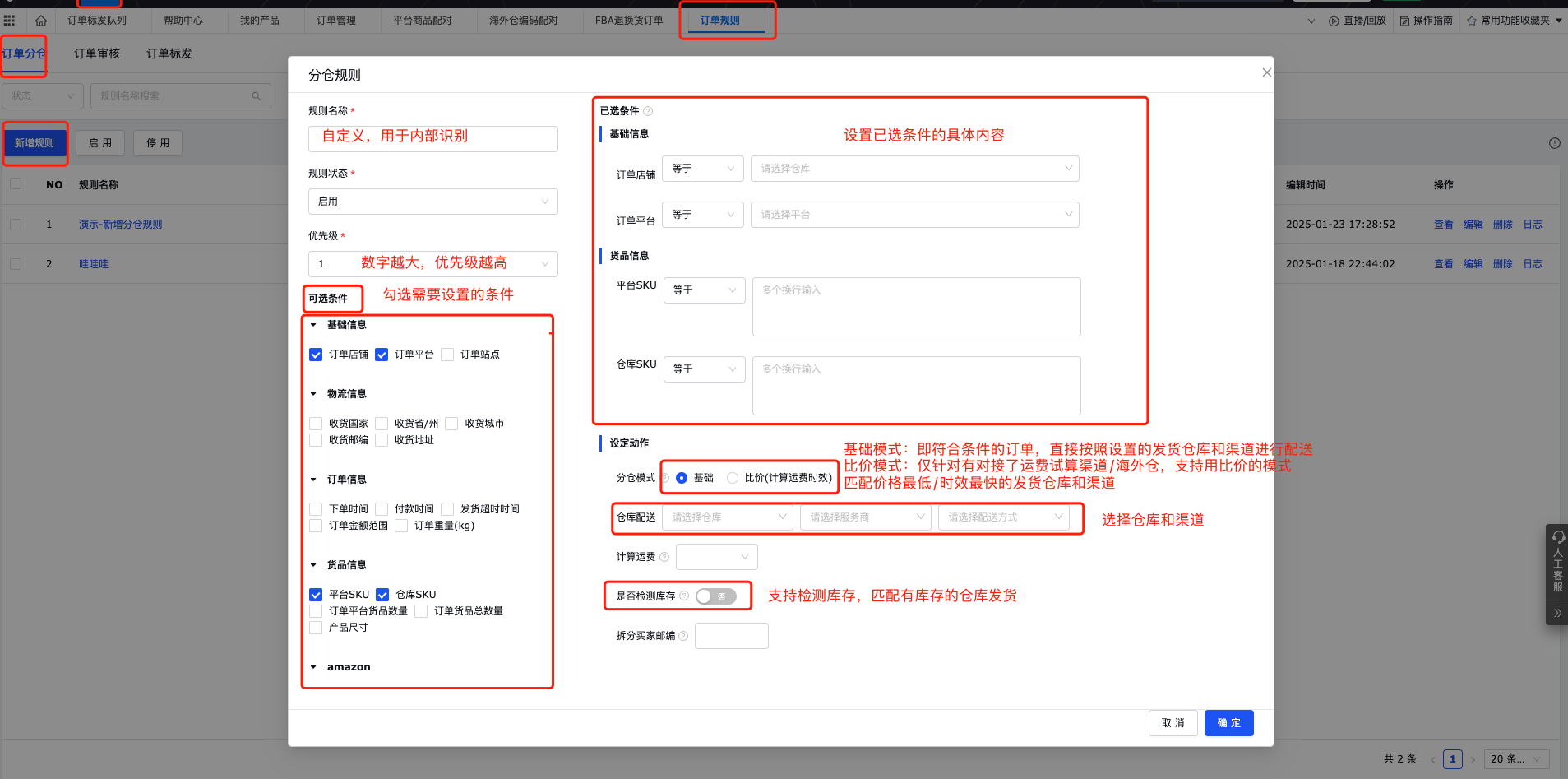Open the 操作指南 guide icon

pos(1404,21)
